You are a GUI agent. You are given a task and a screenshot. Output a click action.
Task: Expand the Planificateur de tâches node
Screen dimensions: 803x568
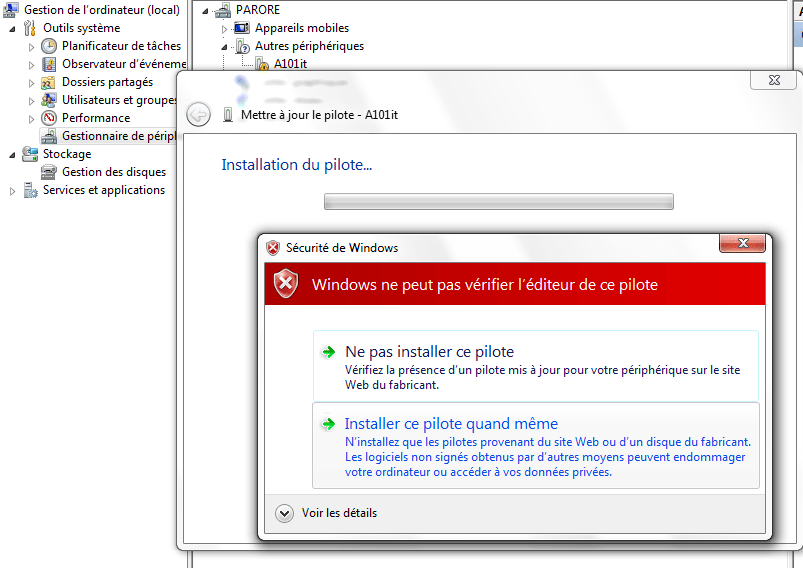[31, 47]
